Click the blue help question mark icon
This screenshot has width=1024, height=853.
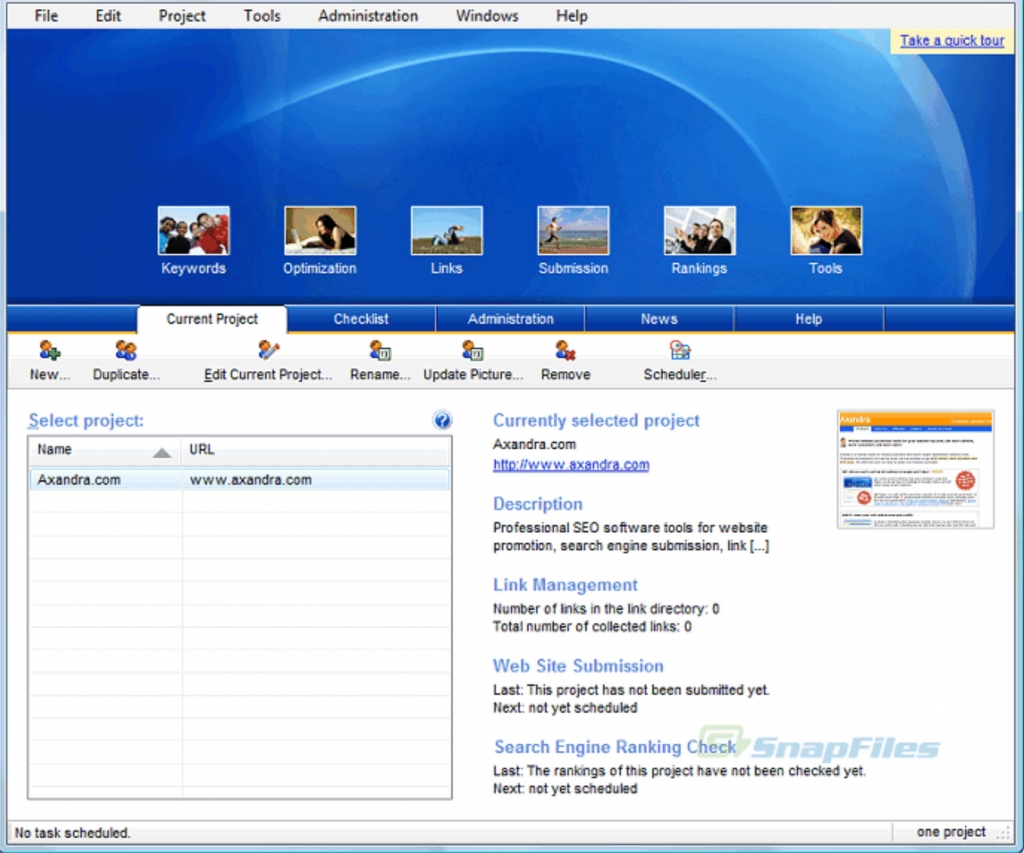(442, 420)
